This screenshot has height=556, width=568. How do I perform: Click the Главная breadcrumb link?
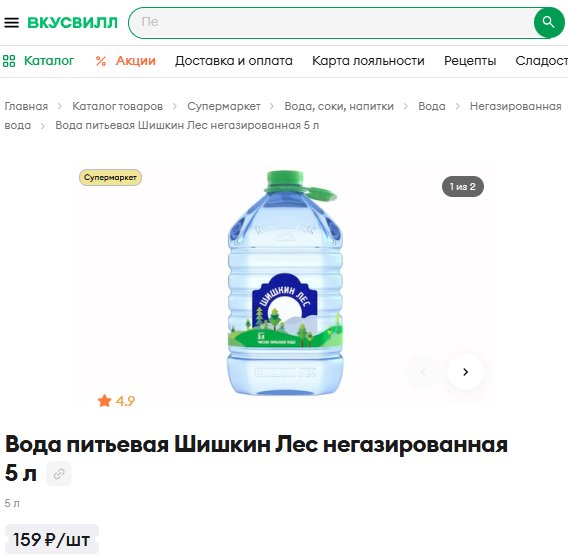point(26,106)
